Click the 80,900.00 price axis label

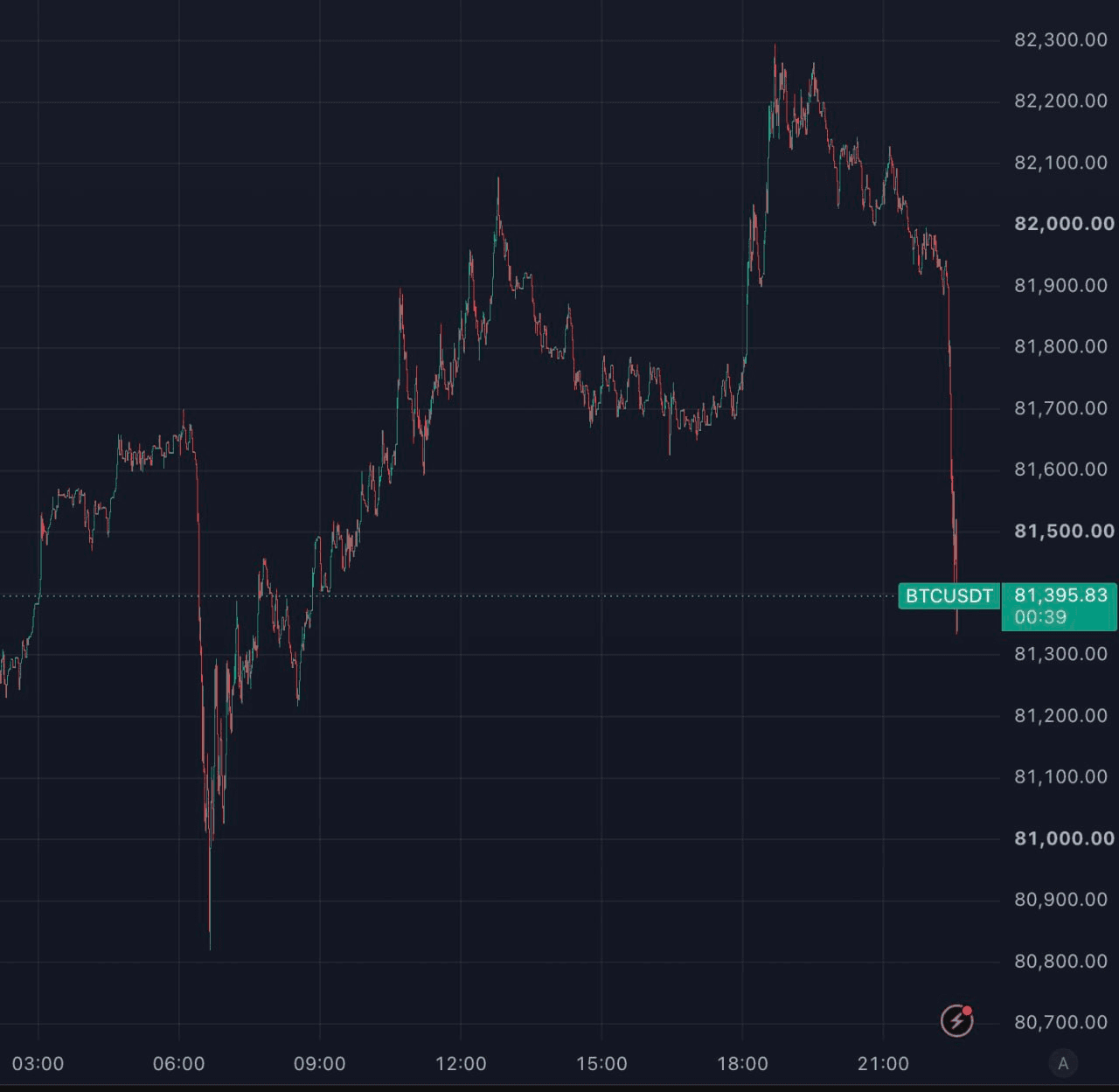click(1060, 900)
